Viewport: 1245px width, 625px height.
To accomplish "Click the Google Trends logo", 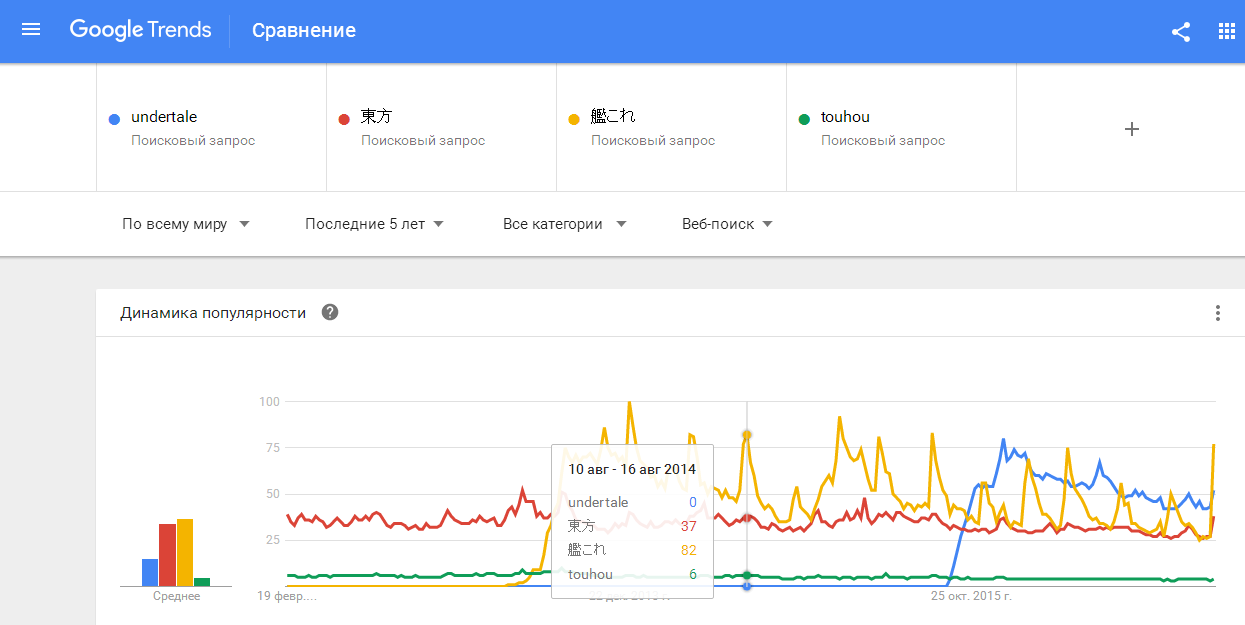I will (x=140, y=30).
